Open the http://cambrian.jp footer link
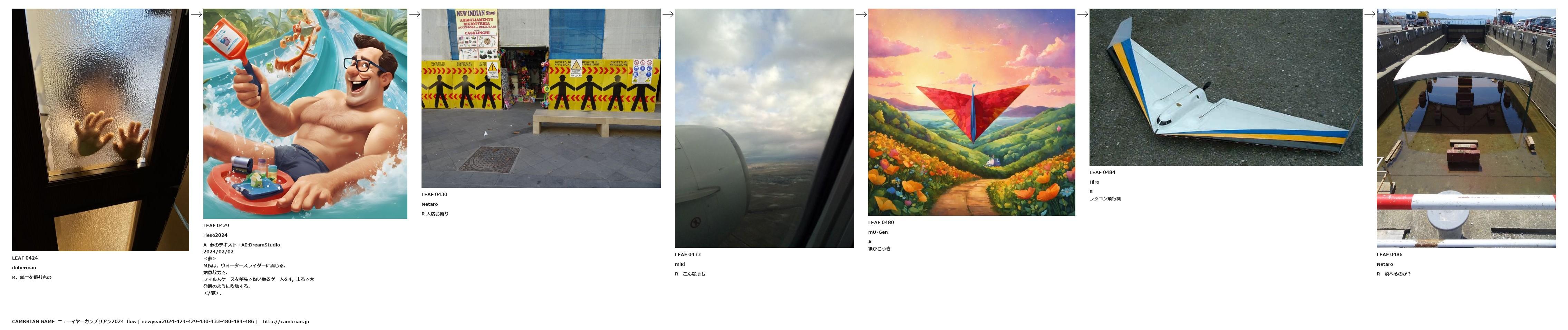Screen dimensions: 1568x330 (x=286, y=321)
